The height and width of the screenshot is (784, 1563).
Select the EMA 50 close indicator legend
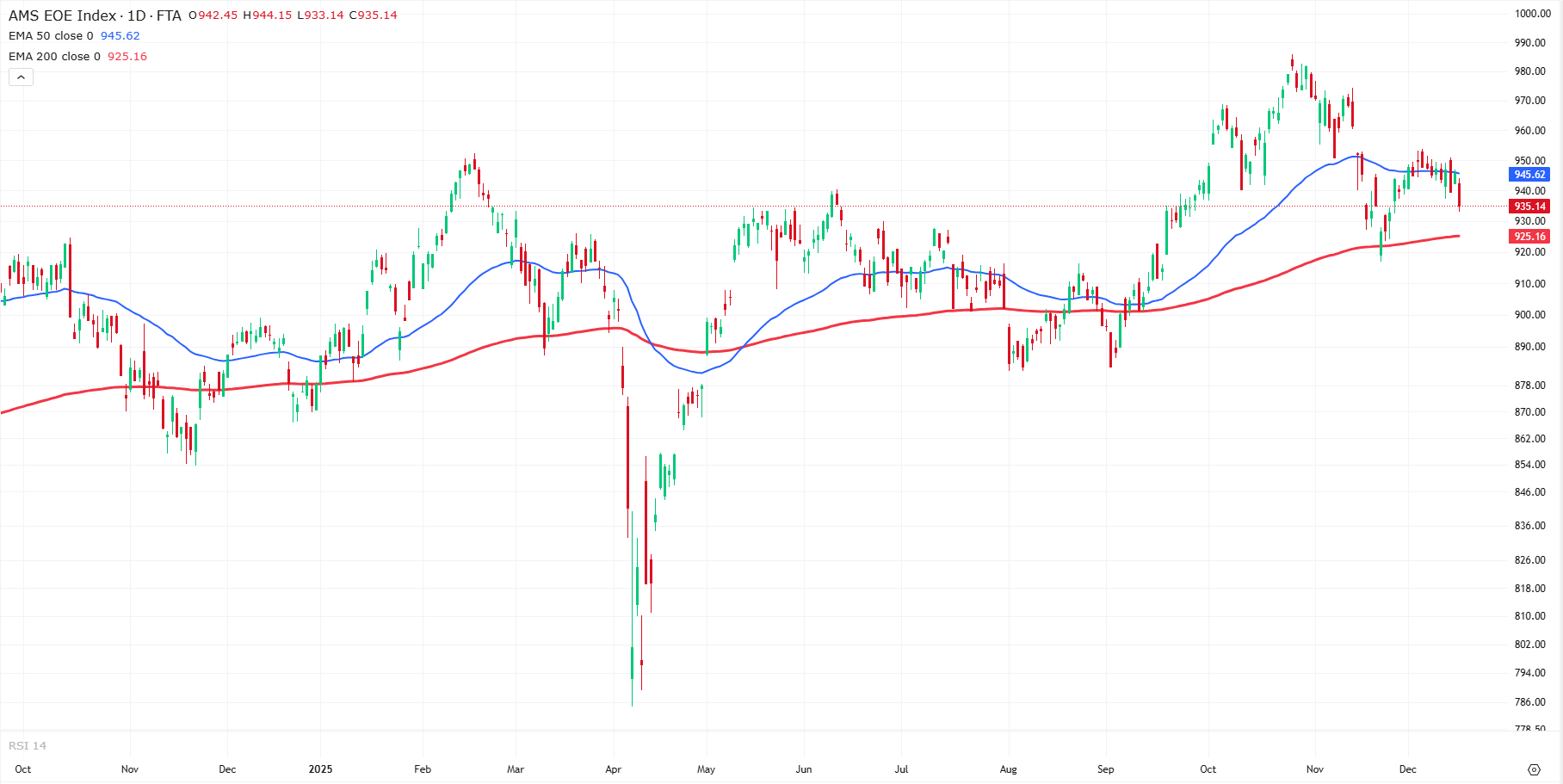[51, 36]
